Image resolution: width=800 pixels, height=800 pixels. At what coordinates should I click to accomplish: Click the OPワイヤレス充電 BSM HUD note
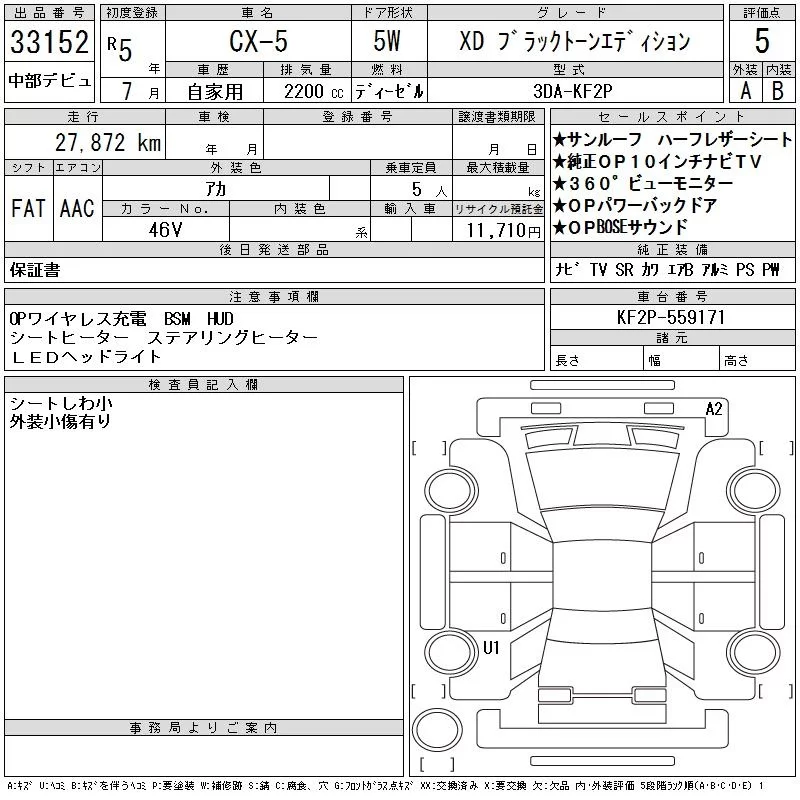point(121,319)
